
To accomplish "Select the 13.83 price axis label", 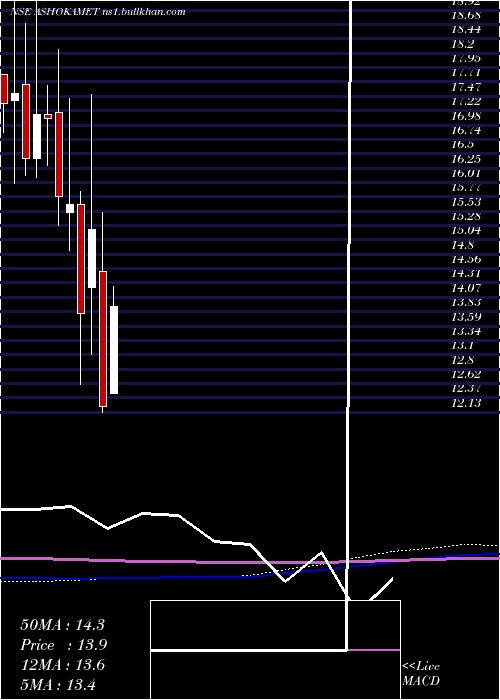I will click(466, 302).
